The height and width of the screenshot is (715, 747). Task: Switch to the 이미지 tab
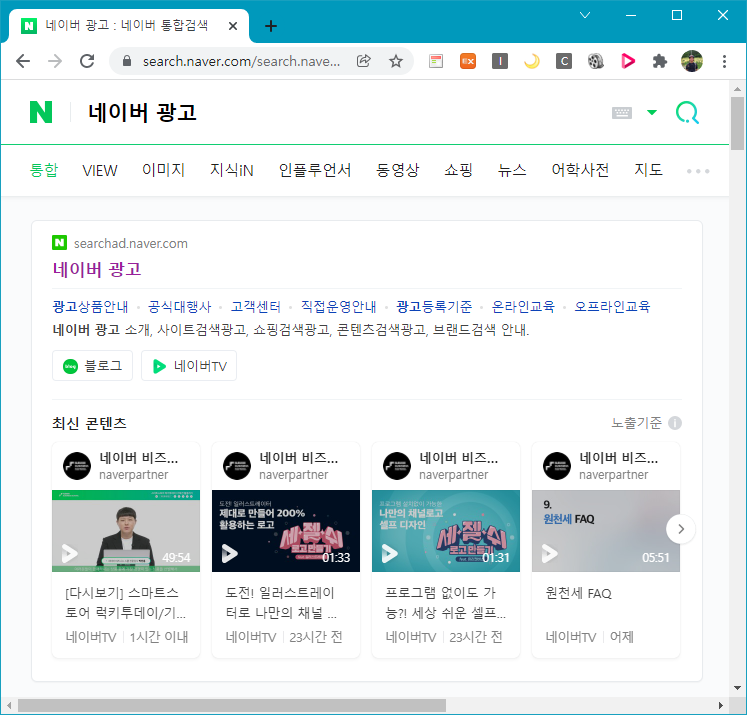[x=163, y=170]
